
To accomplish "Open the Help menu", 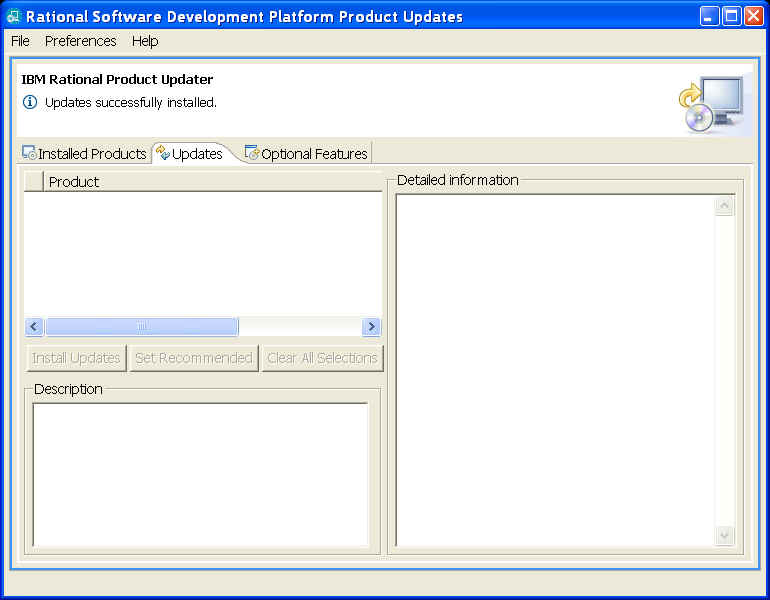I will pos(145,41).
